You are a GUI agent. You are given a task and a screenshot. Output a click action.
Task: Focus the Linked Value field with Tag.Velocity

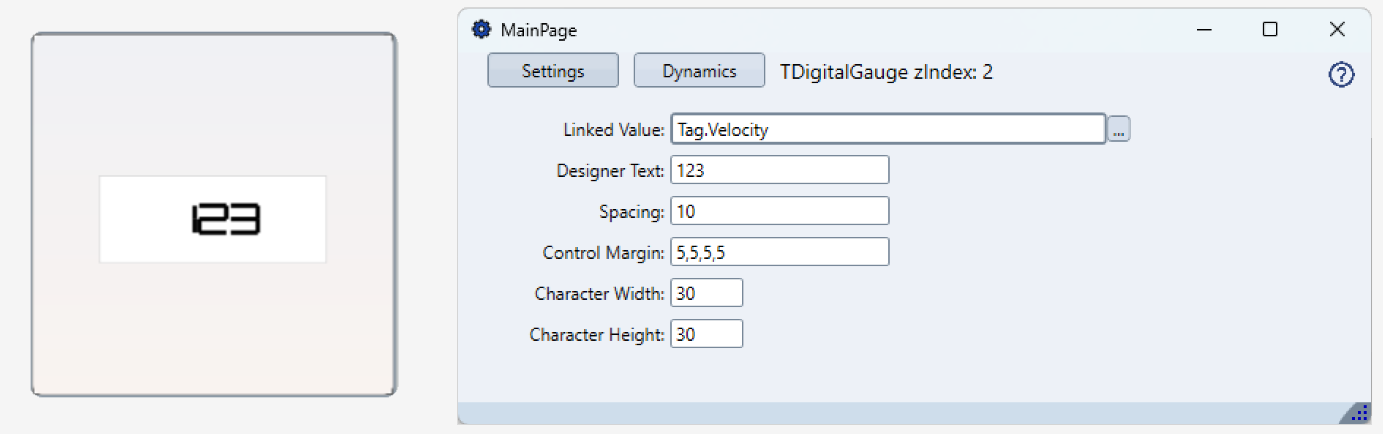tap(887, 129)
